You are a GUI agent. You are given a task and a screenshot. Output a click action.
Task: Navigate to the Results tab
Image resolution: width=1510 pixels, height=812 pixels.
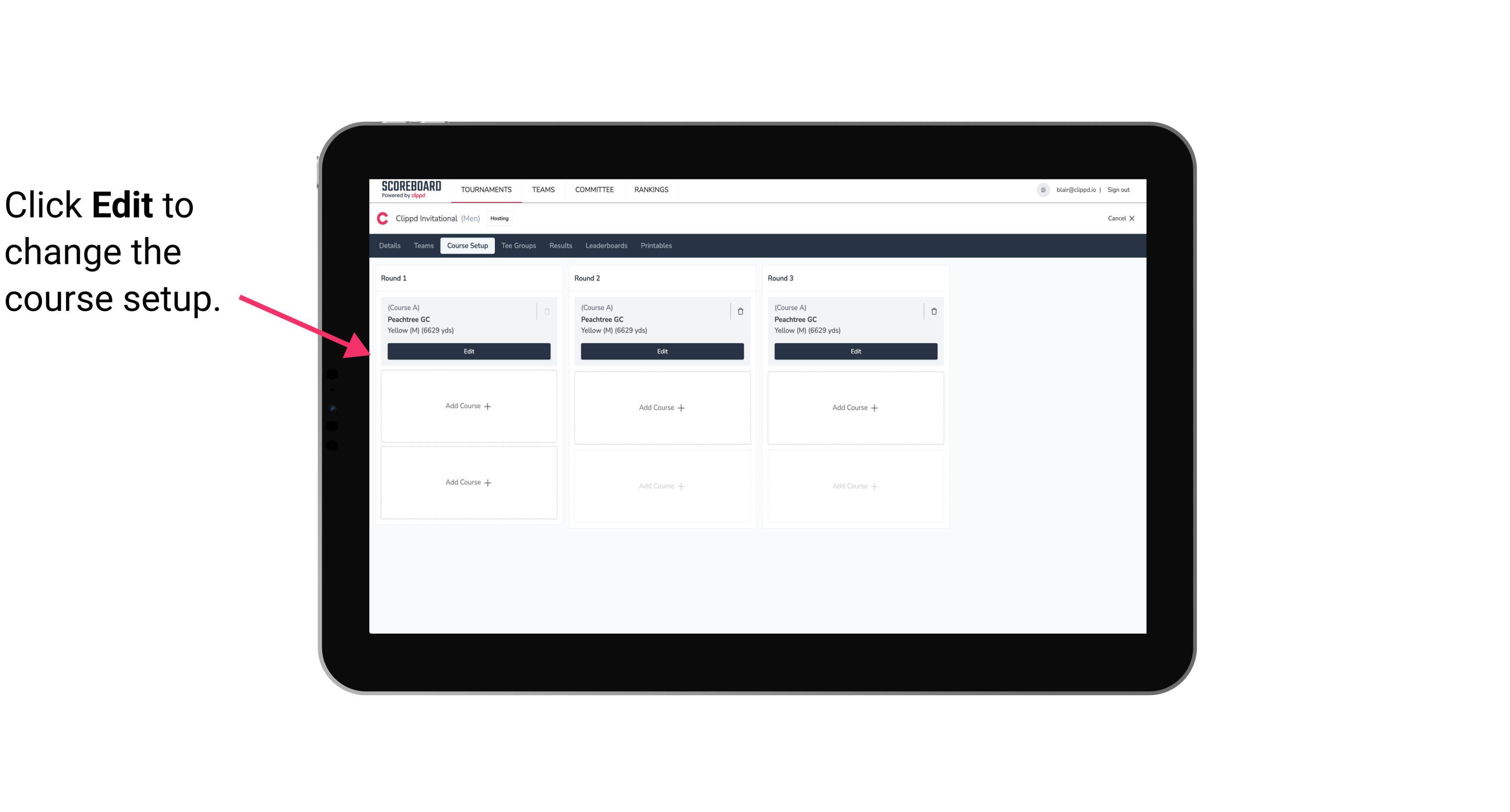click(560, 245)
